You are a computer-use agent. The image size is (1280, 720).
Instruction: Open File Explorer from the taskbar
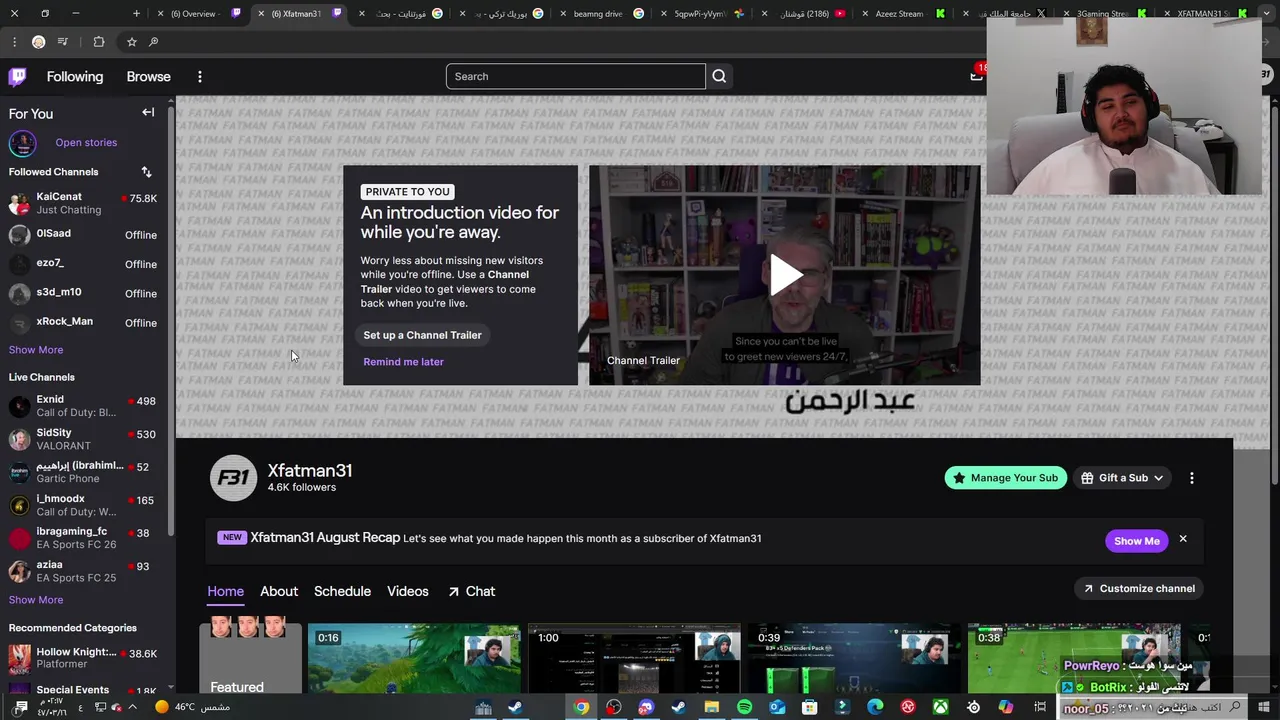[711, 707]
